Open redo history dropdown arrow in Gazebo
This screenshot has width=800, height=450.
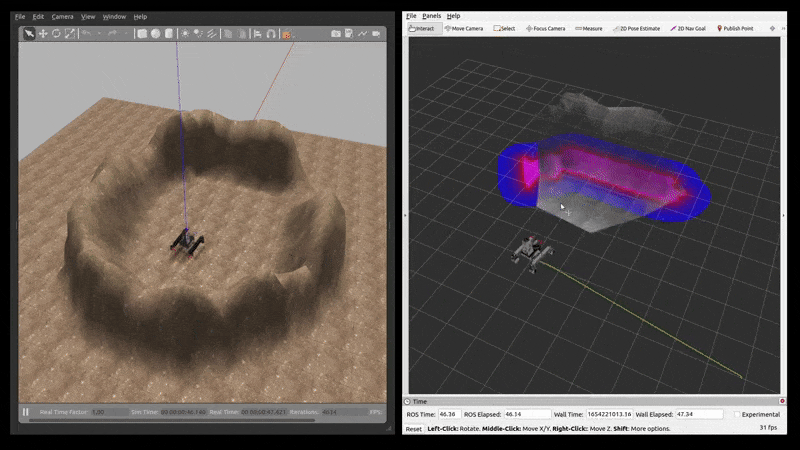click(x=126, y=34)
